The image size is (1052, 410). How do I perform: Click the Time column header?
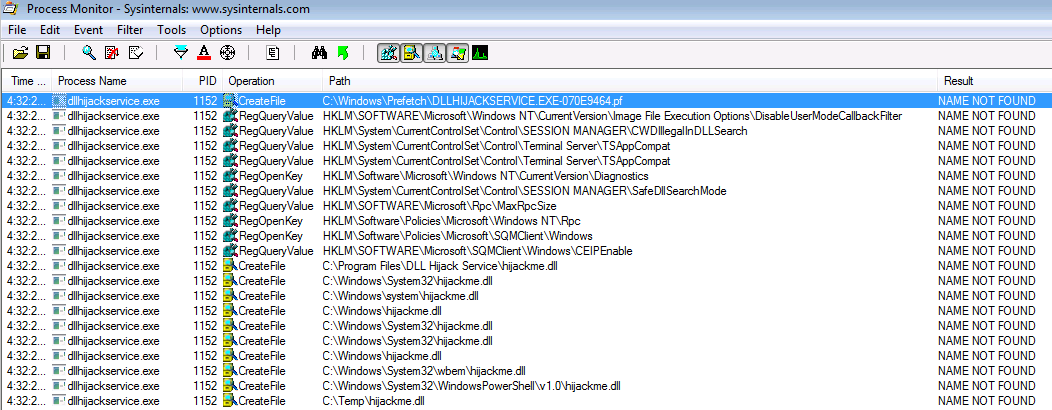coord(27,81)
